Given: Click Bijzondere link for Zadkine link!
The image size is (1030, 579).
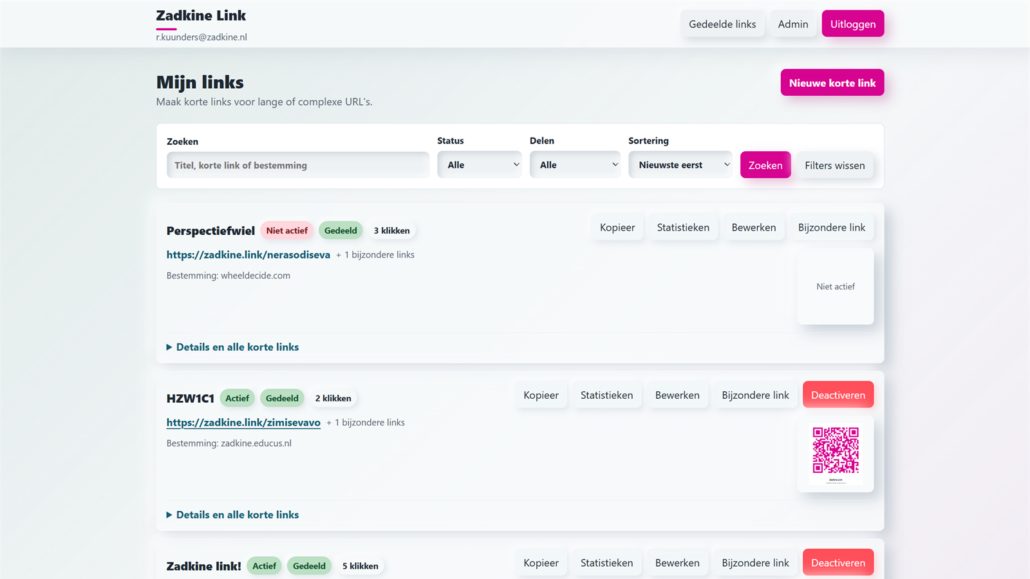Looking at the screenshot, I should (755, 563).
